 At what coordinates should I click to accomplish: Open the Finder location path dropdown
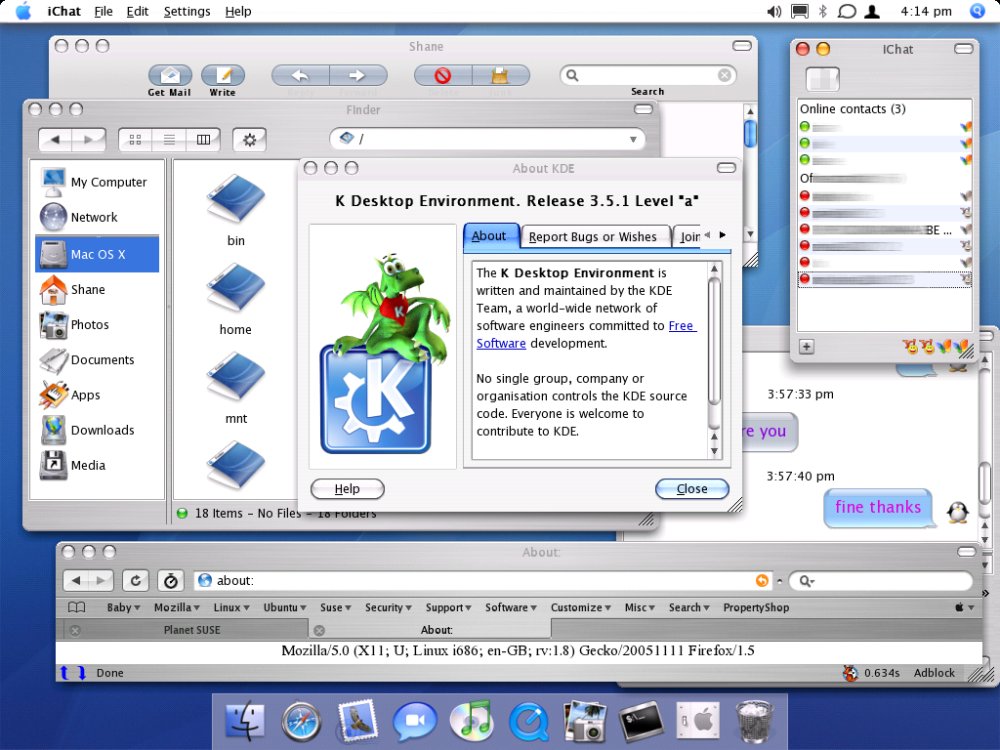click(x=633, y=139)
